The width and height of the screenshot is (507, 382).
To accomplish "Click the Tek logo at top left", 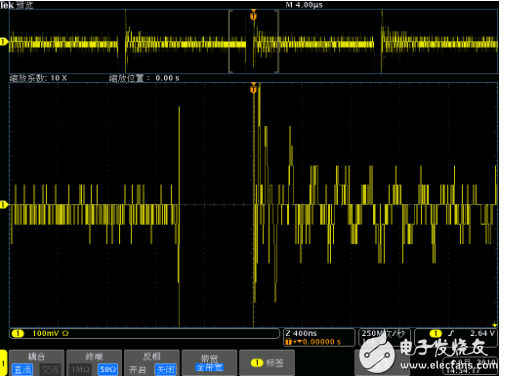I will click(x=7, y=5).
